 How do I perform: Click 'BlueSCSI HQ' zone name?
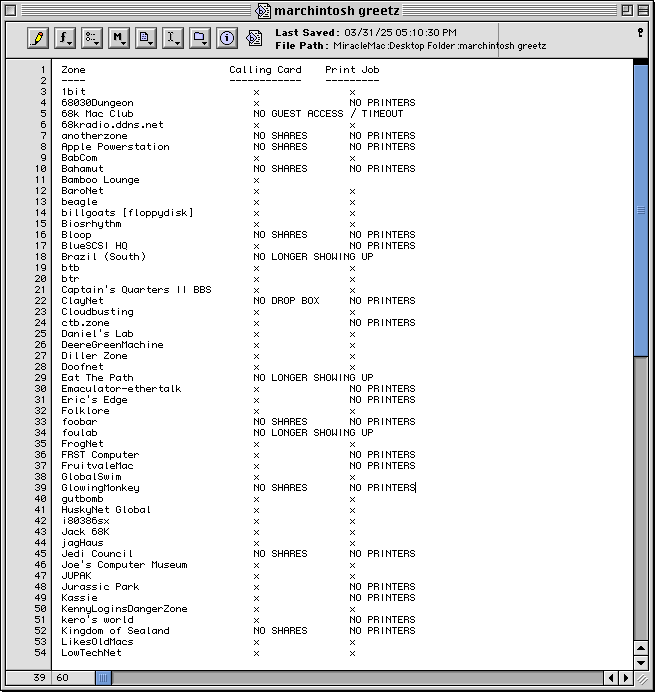94,246
